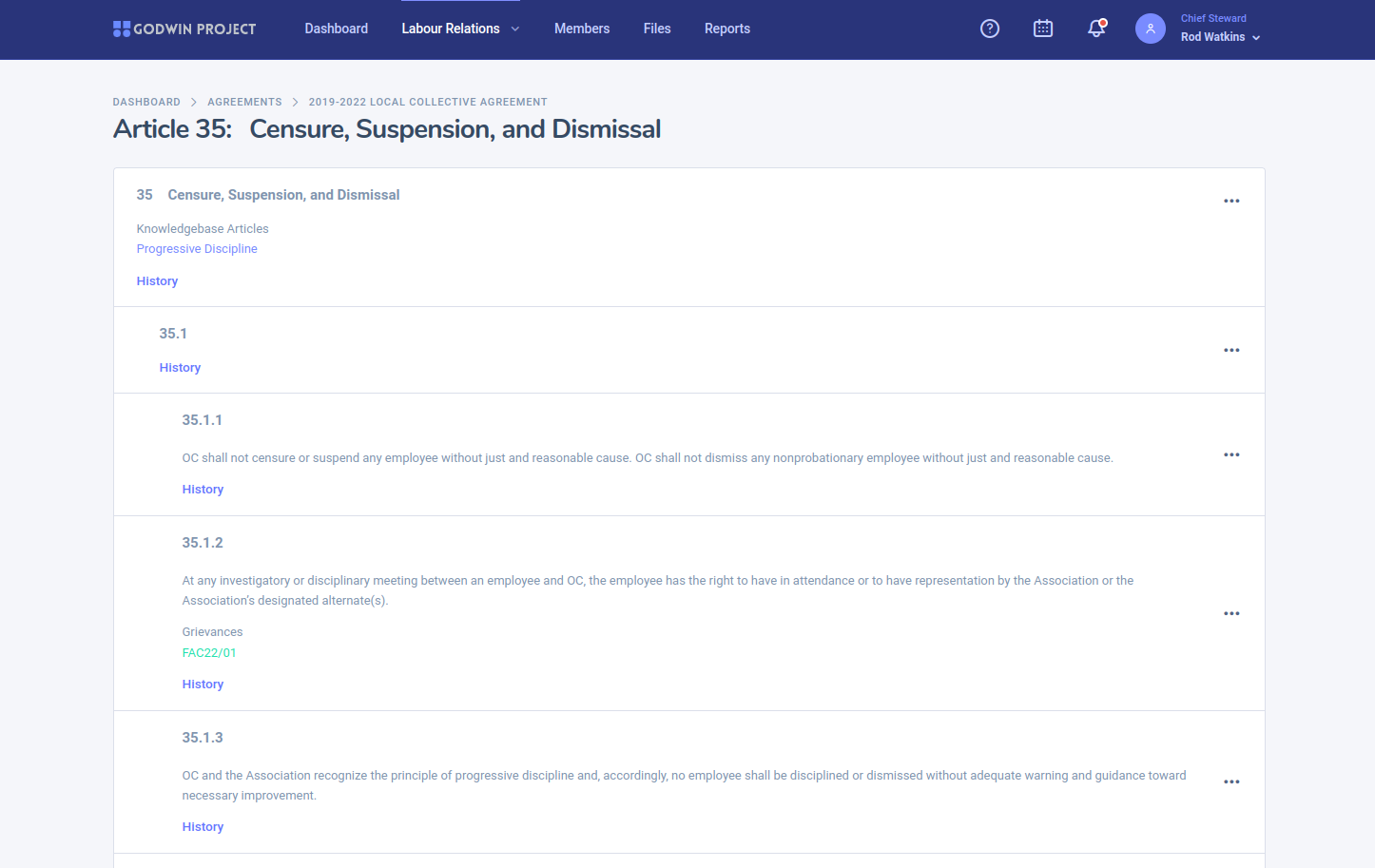Open more options for Article 35 header
This screenshot has width=1375, height=868.
1231,201
